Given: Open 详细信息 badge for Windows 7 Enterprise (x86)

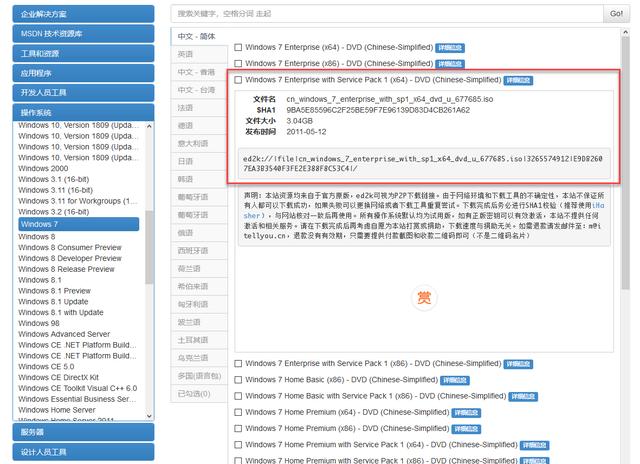Looking at the screenshot, I should pos(450,64).
